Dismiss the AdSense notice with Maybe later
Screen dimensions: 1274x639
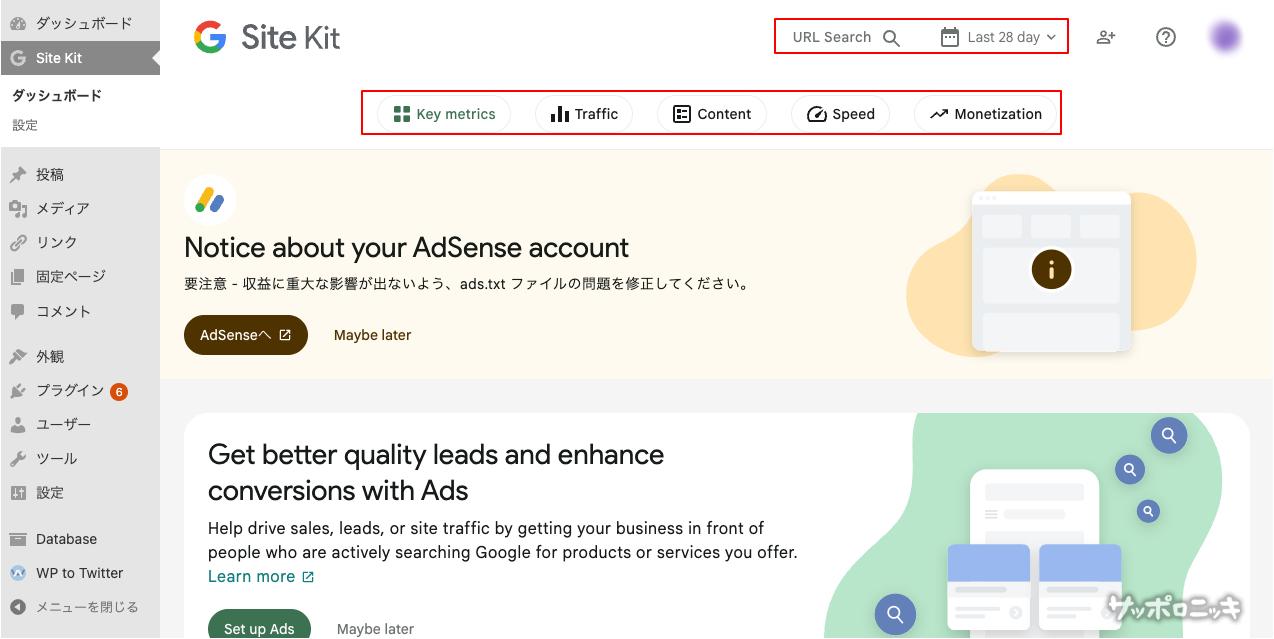point(372,335)
